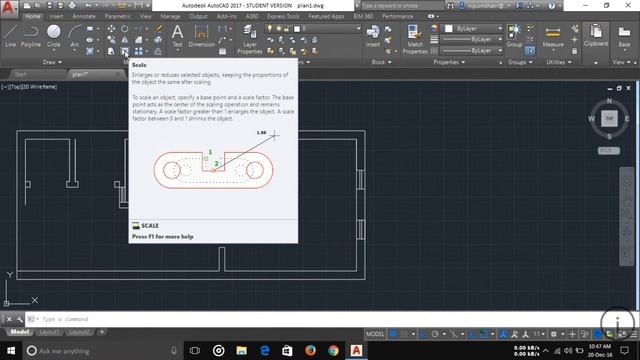Open Layer Properties manager
Screen dimensions: 640x360
click(x=249, y=40)
